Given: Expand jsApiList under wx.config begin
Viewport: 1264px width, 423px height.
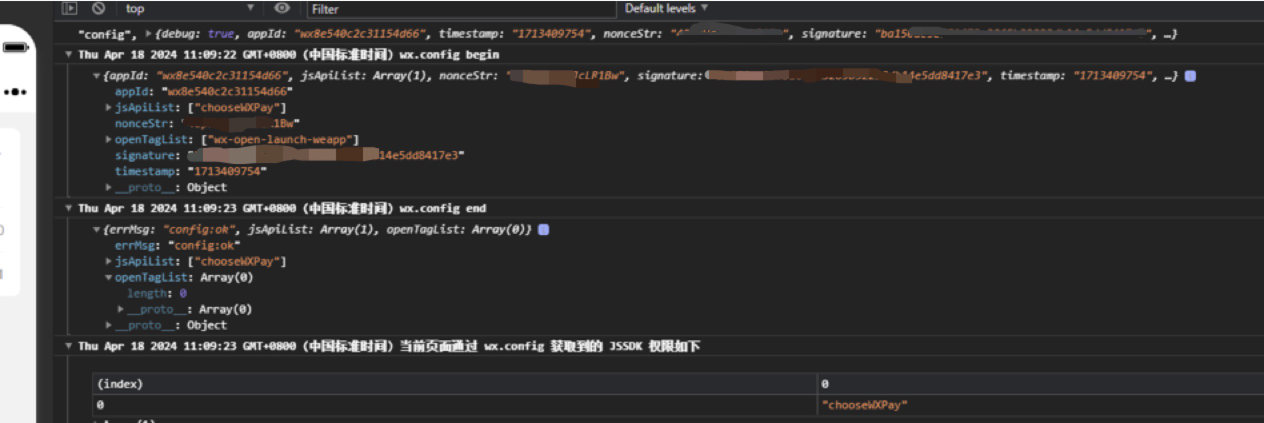Looking at the screenshot, I should 109,108.
